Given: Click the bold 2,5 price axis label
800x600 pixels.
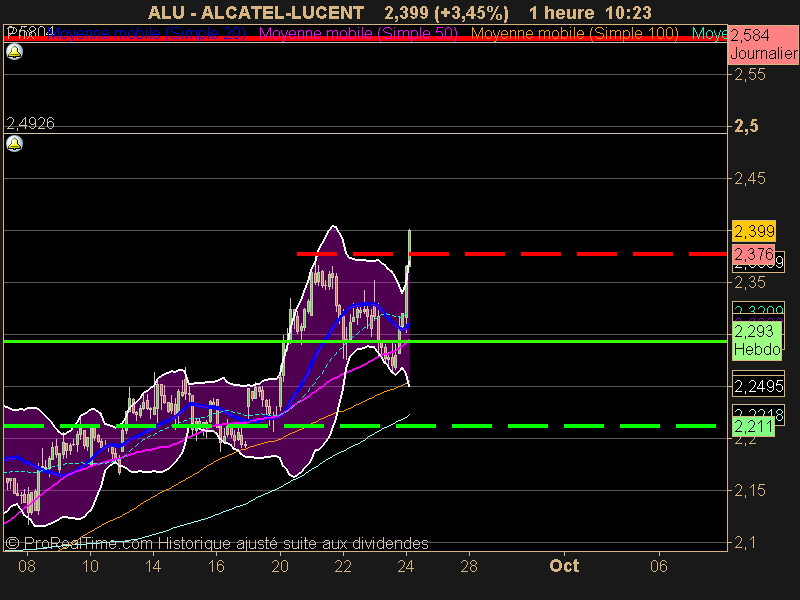Looking at the screenshot, I should (x=745, y=126).
